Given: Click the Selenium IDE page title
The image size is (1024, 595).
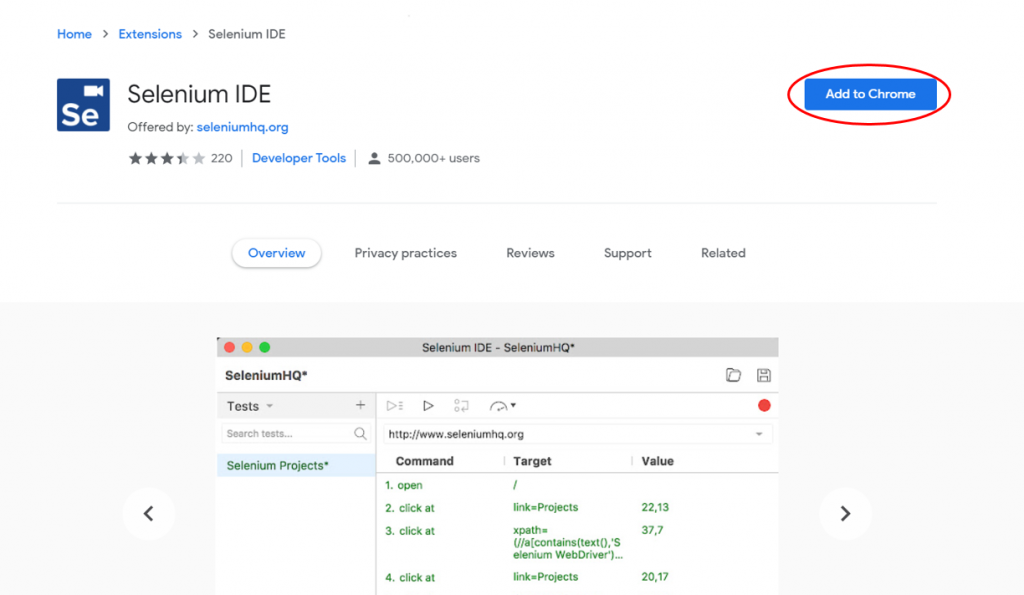Looking at the screenshot, I should coord(199,94).
